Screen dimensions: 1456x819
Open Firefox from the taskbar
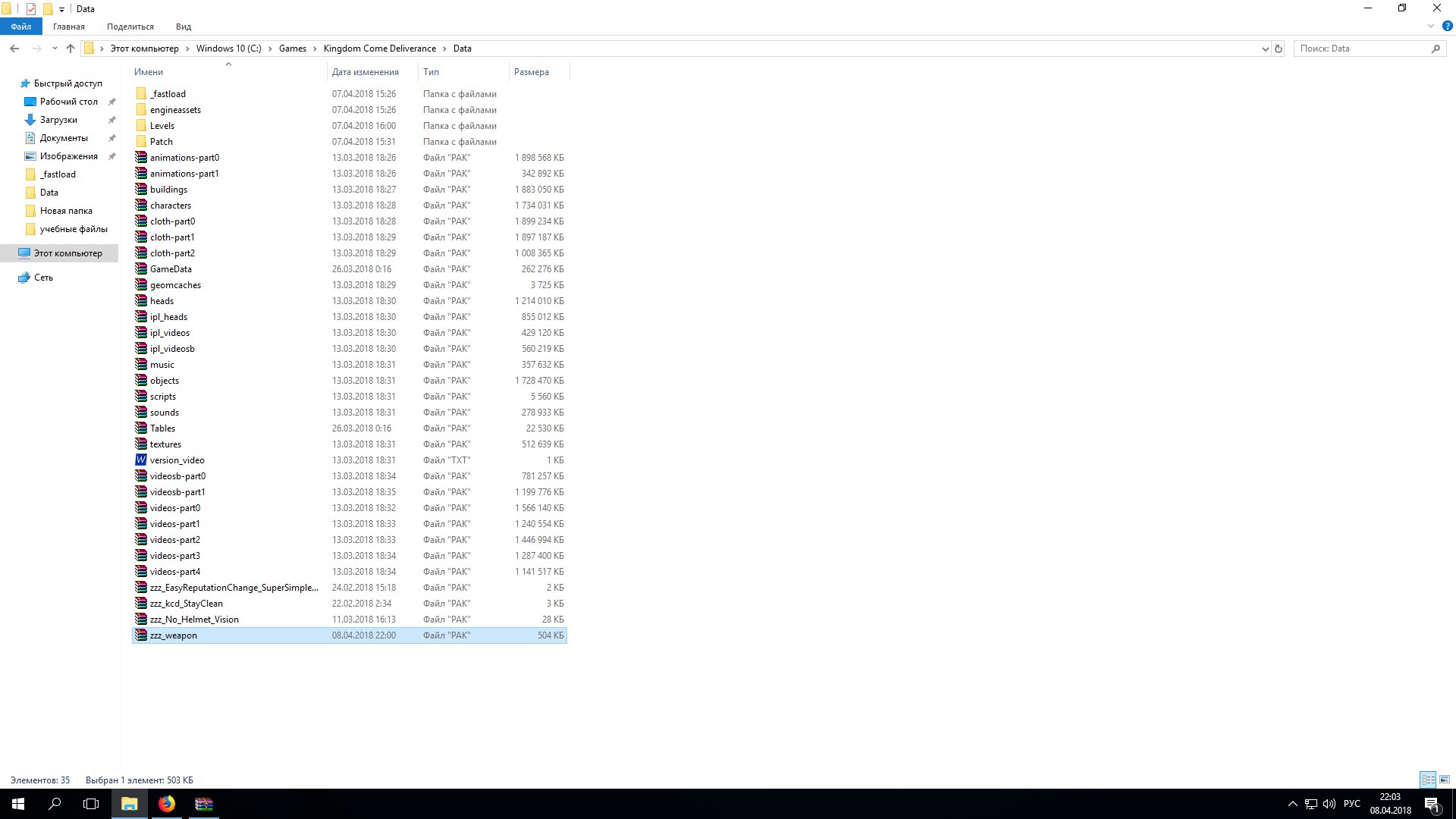coord(167,804)
